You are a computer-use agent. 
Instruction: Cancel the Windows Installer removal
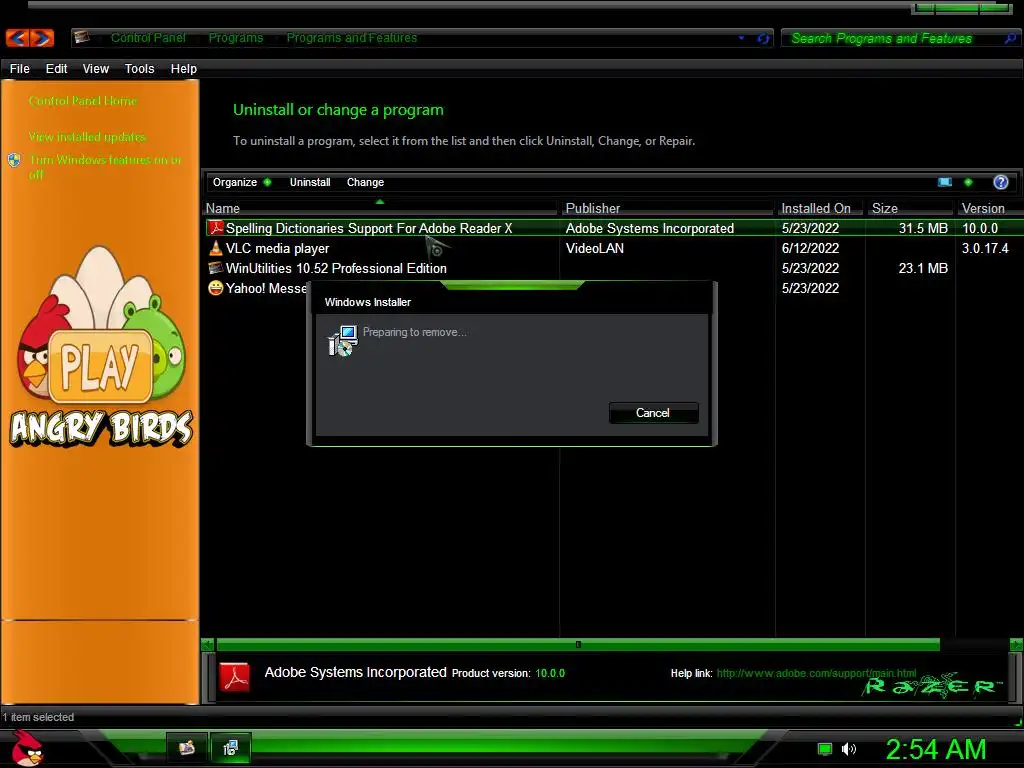coord(653,413)
